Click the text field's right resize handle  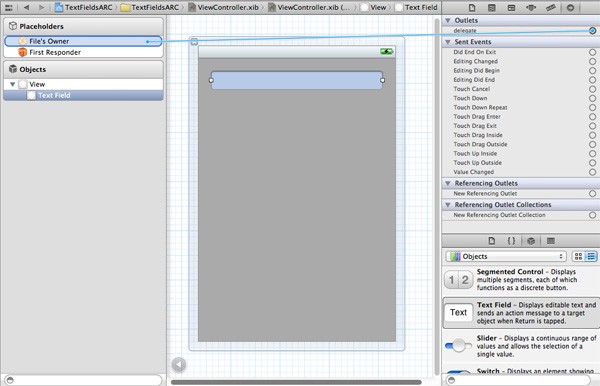point(382,80)
